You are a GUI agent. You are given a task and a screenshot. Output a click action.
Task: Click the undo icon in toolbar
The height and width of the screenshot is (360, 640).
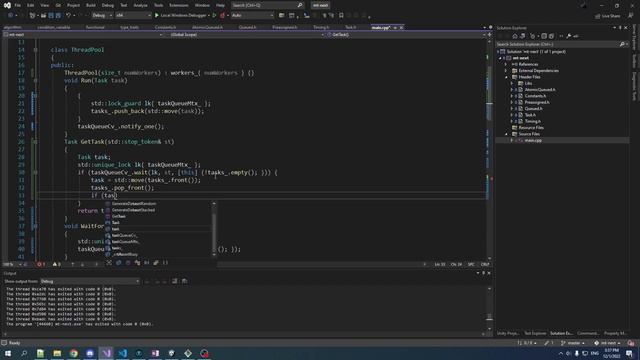pyautogui.click(x=69, y=16)
